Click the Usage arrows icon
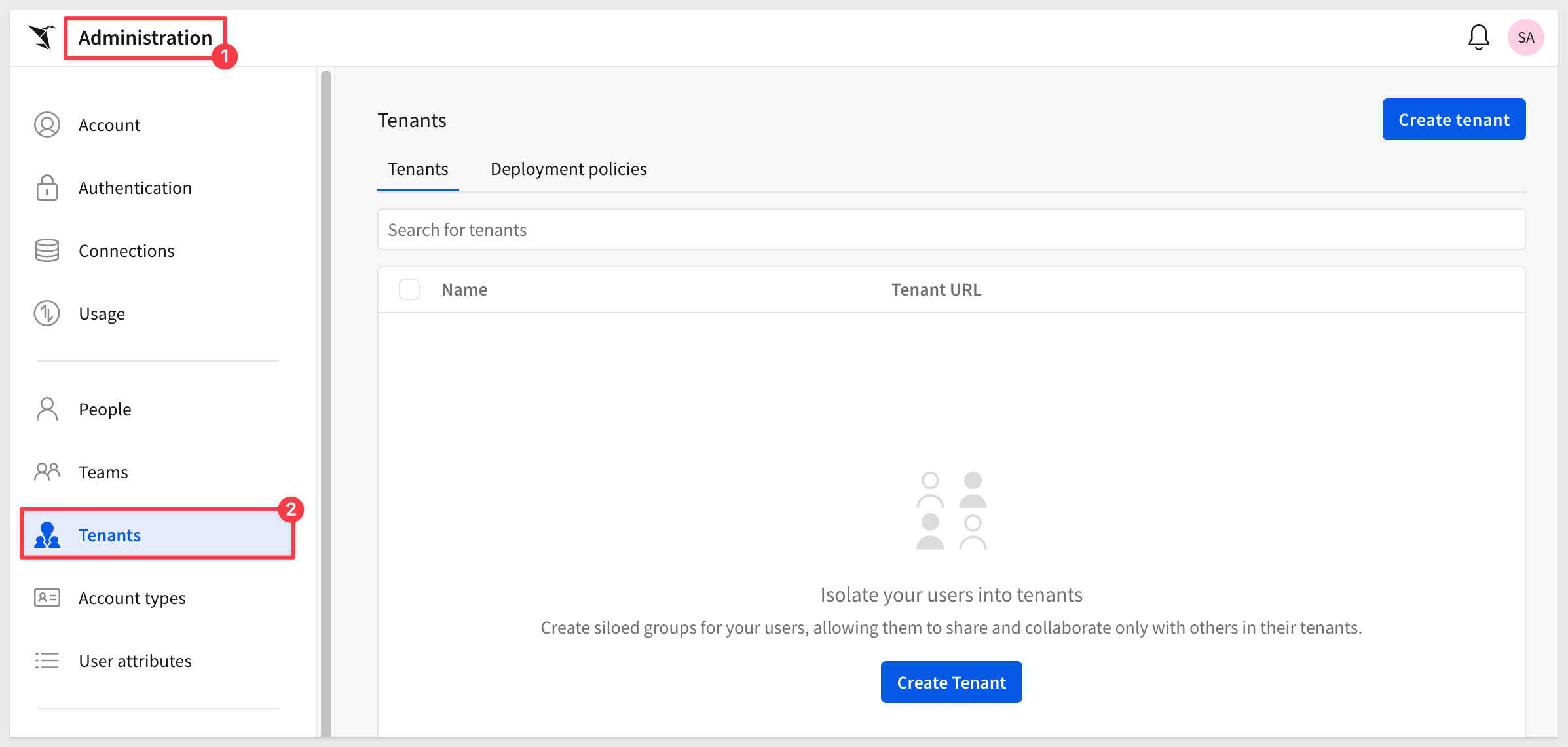This screenshot has height=747, width=1568. [x=47, y=313]
